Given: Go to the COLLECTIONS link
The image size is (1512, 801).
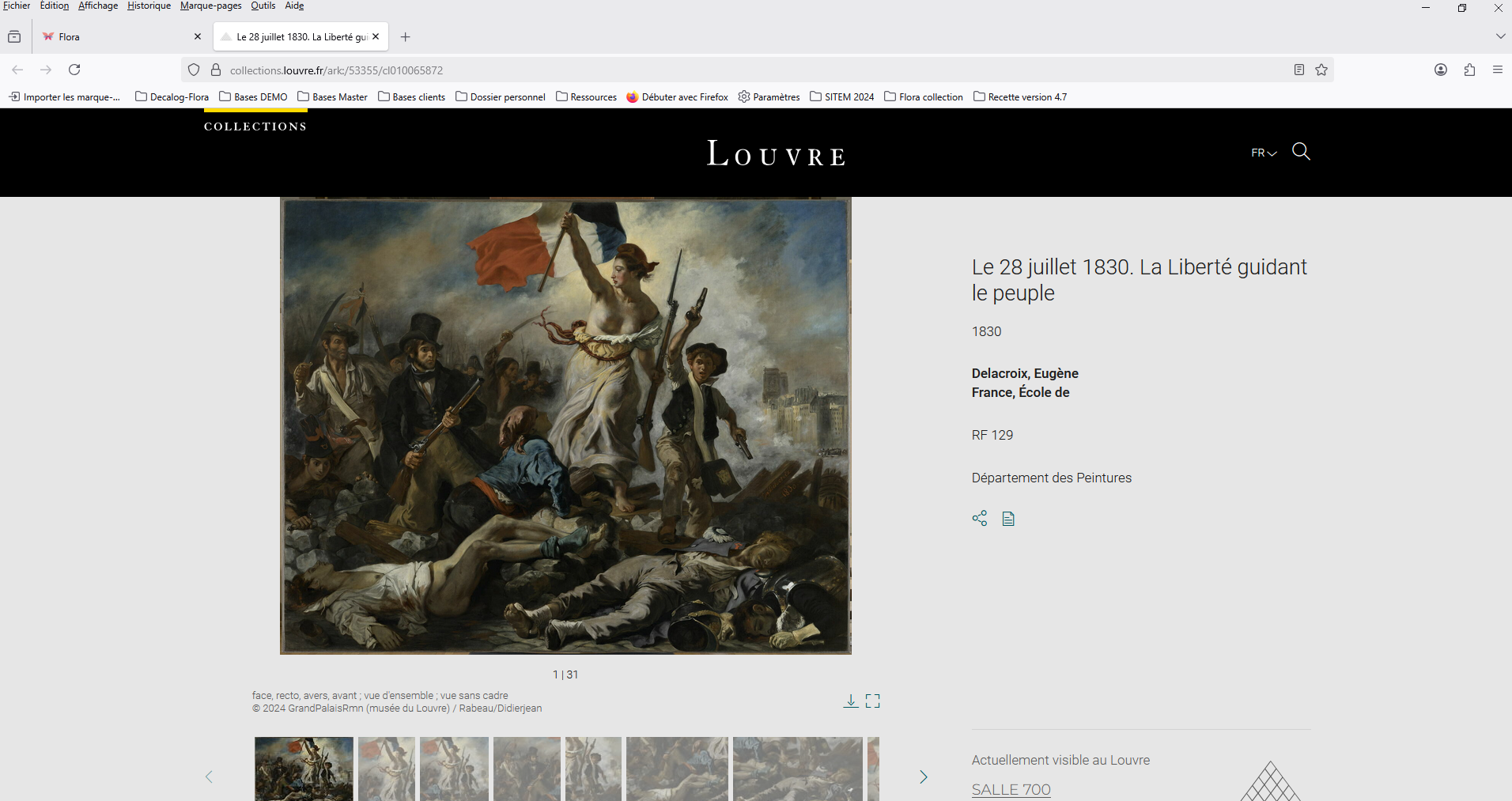Looking at the screenshot, I should pyautogui.click(x=255, y=127).
